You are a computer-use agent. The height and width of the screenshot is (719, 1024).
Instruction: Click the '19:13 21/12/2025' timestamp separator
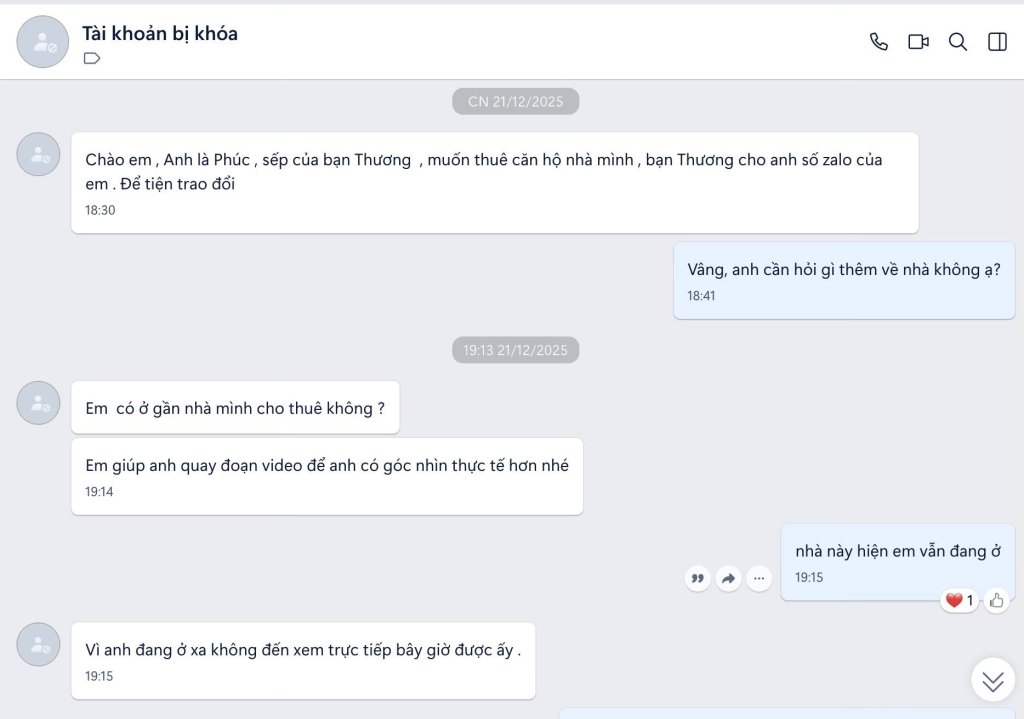pos(515,350)
